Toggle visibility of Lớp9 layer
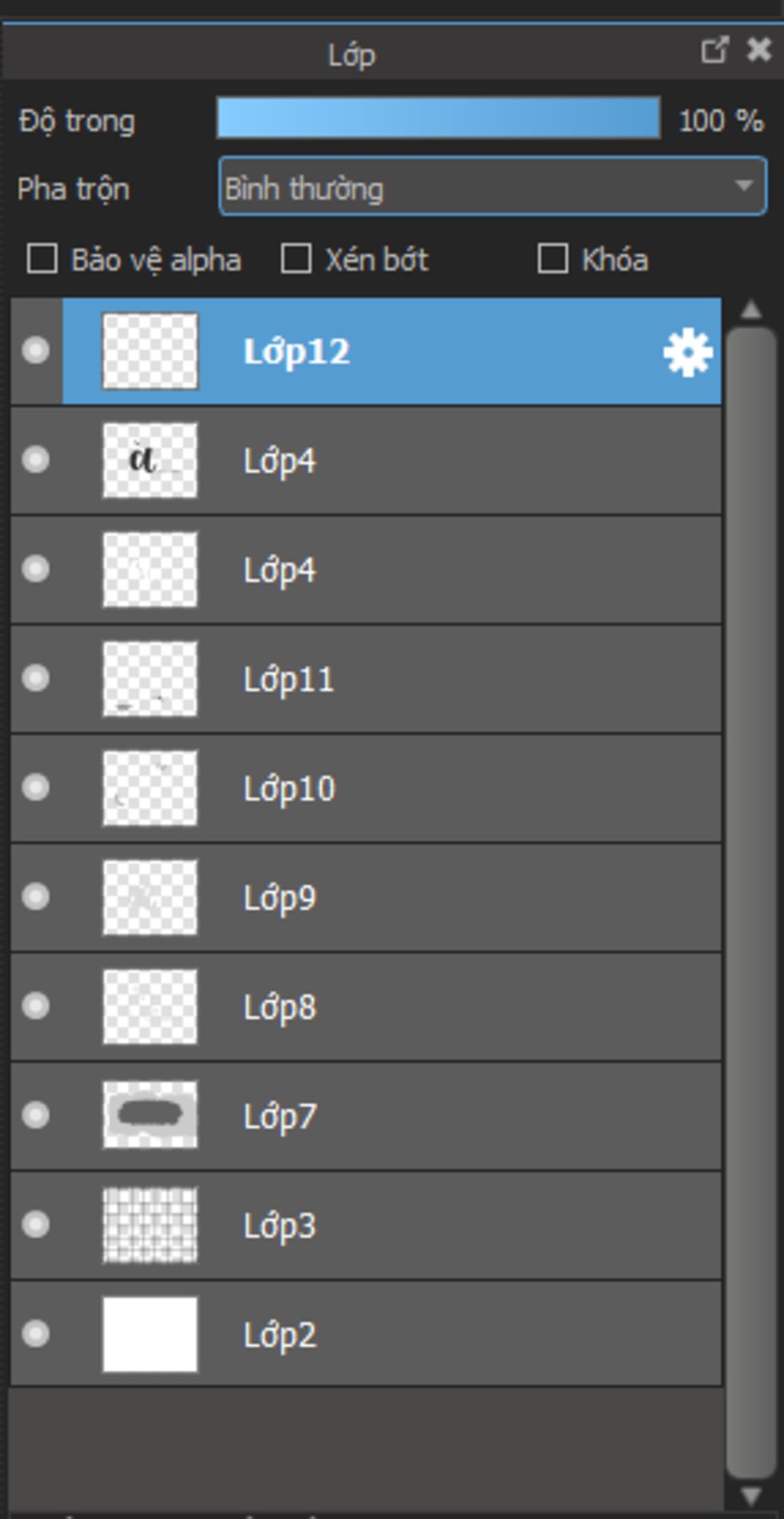This screenshot has width=784, height=1519. pyautogui.click(x=36, y=897)
